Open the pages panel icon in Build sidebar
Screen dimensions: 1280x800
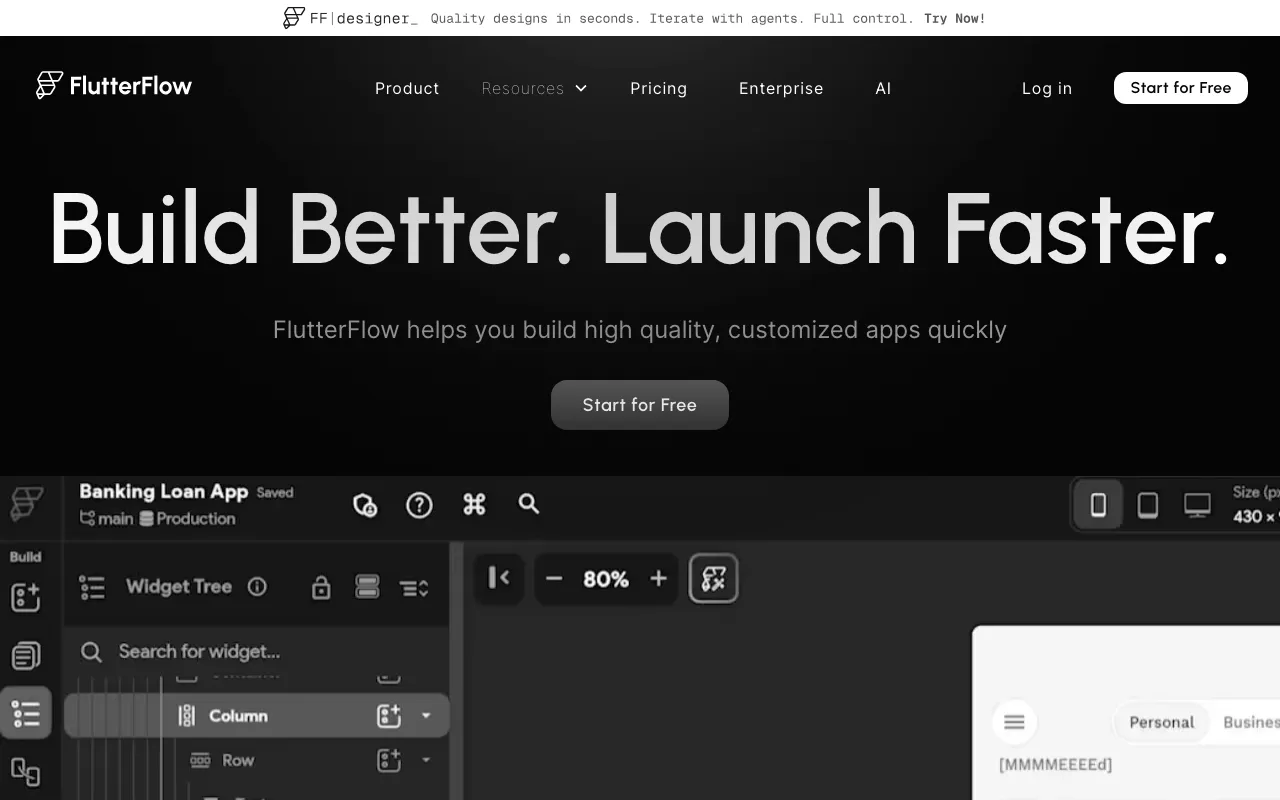pyautogui.click(x=26, y=656)
